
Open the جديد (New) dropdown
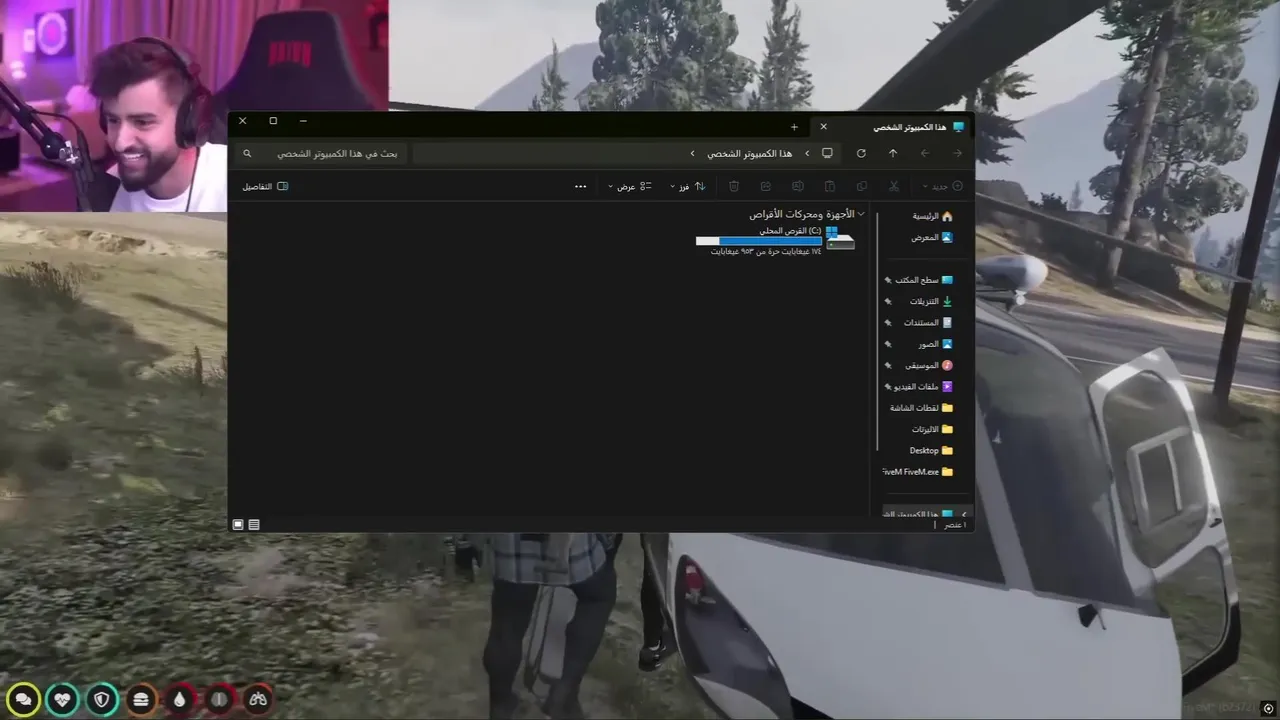(x=943, y=186)
